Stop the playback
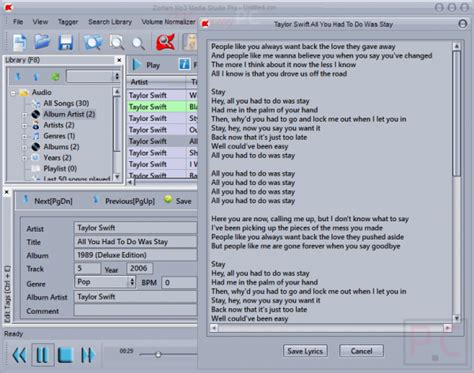The image size is (474, 373). click(65, 355)
